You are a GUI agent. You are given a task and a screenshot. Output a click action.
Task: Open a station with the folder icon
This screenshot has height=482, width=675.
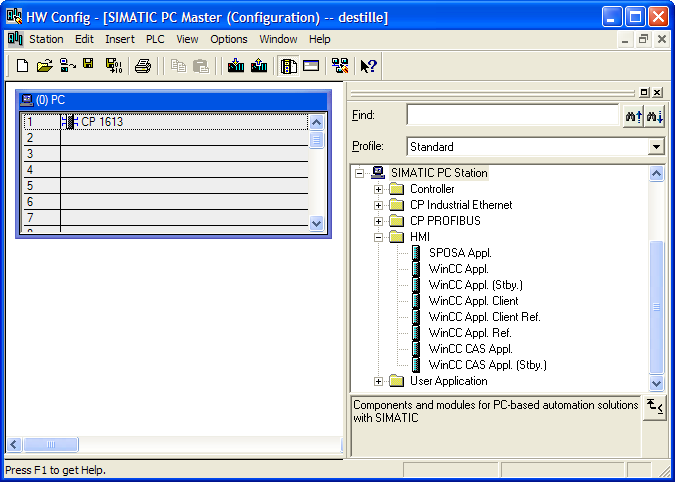[x=44, y=66]
